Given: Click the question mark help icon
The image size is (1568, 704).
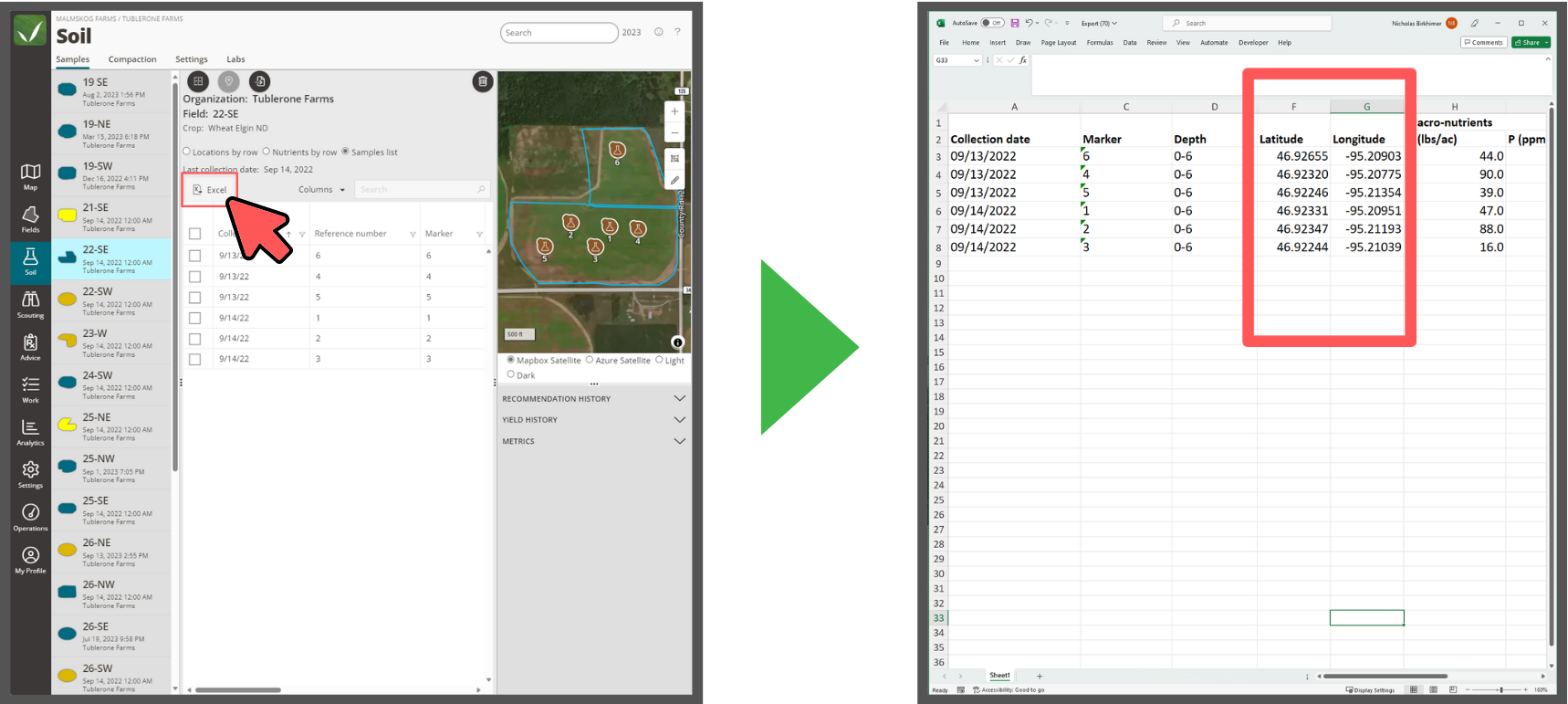Looking at the screenshot, I should tap(677, 32).
